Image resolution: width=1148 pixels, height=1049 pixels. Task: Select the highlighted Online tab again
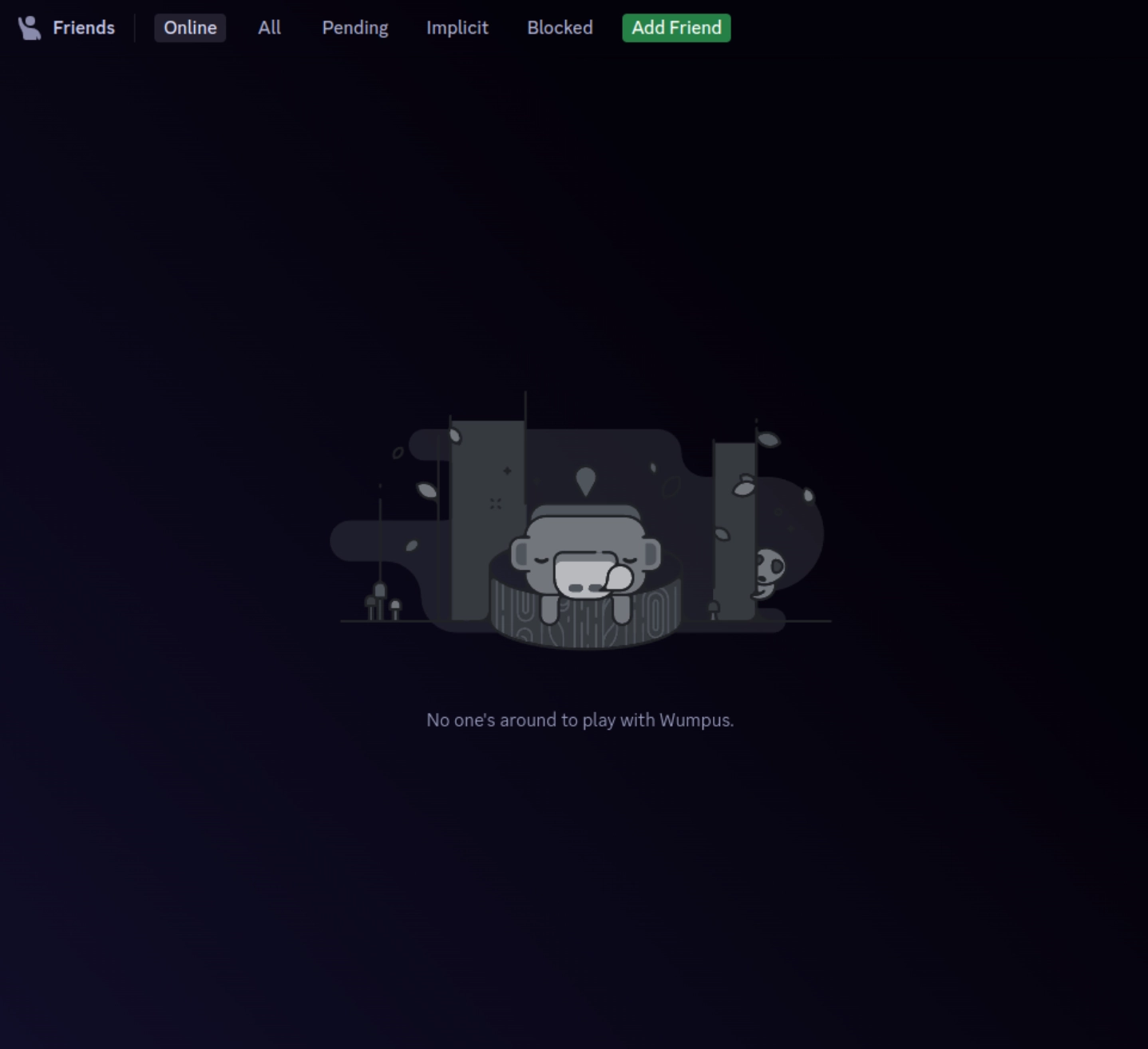[190, 27]
